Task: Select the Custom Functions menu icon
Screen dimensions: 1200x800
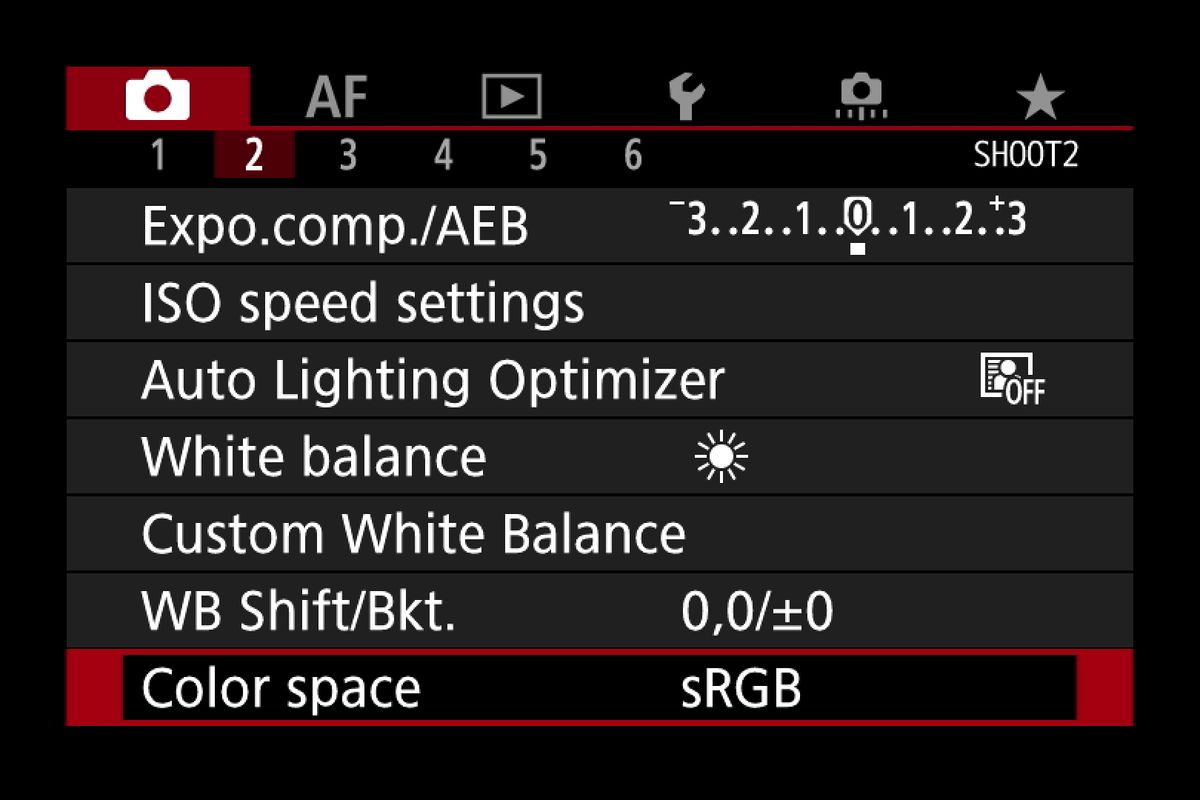Action: [860, 96]
